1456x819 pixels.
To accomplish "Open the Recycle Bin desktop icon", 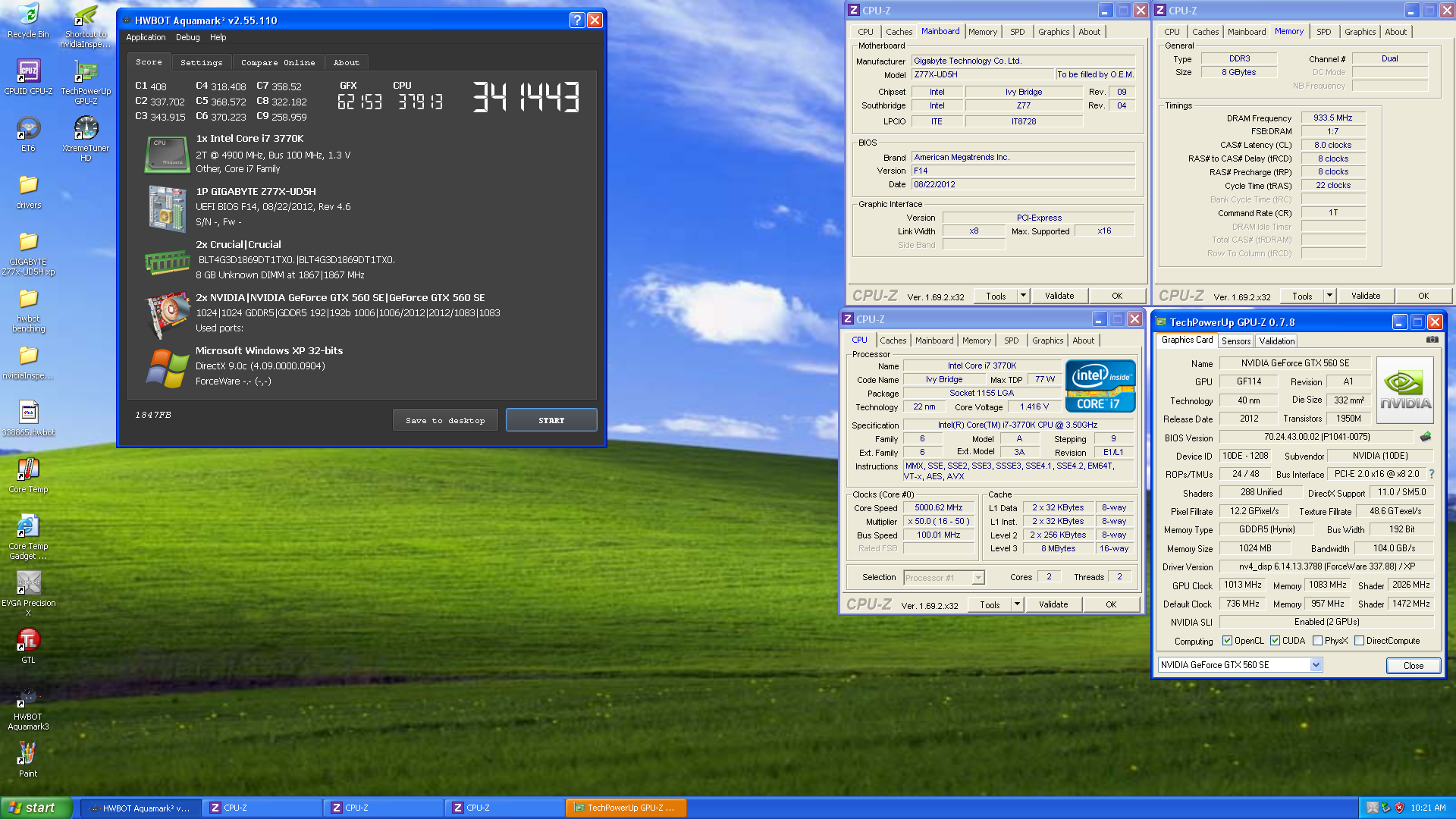I will point(28,20).
